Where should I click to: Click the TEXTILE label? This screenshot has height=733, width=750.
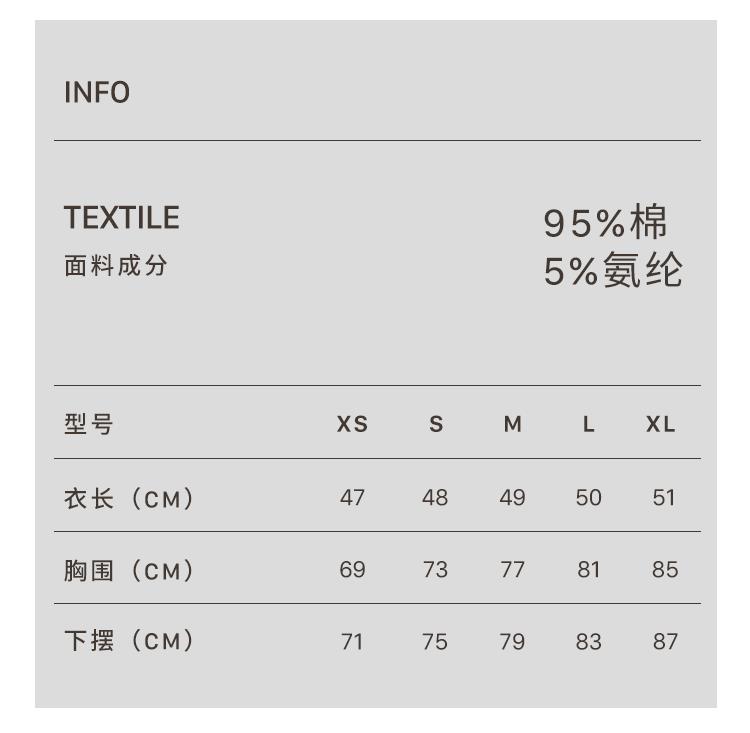tap(121, 218)
